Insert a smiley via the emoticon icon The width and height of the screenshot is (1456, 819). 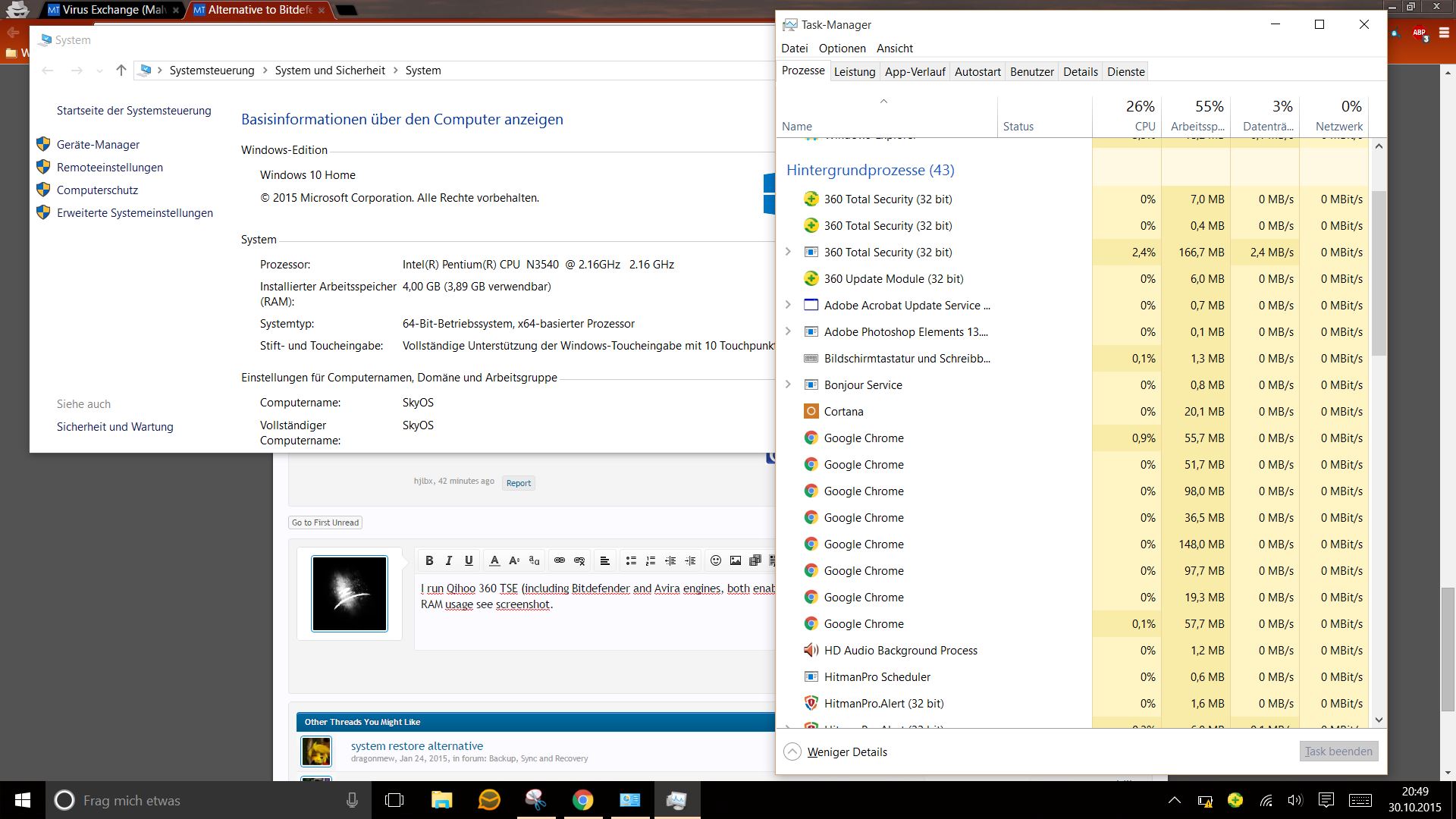point(715,560)
